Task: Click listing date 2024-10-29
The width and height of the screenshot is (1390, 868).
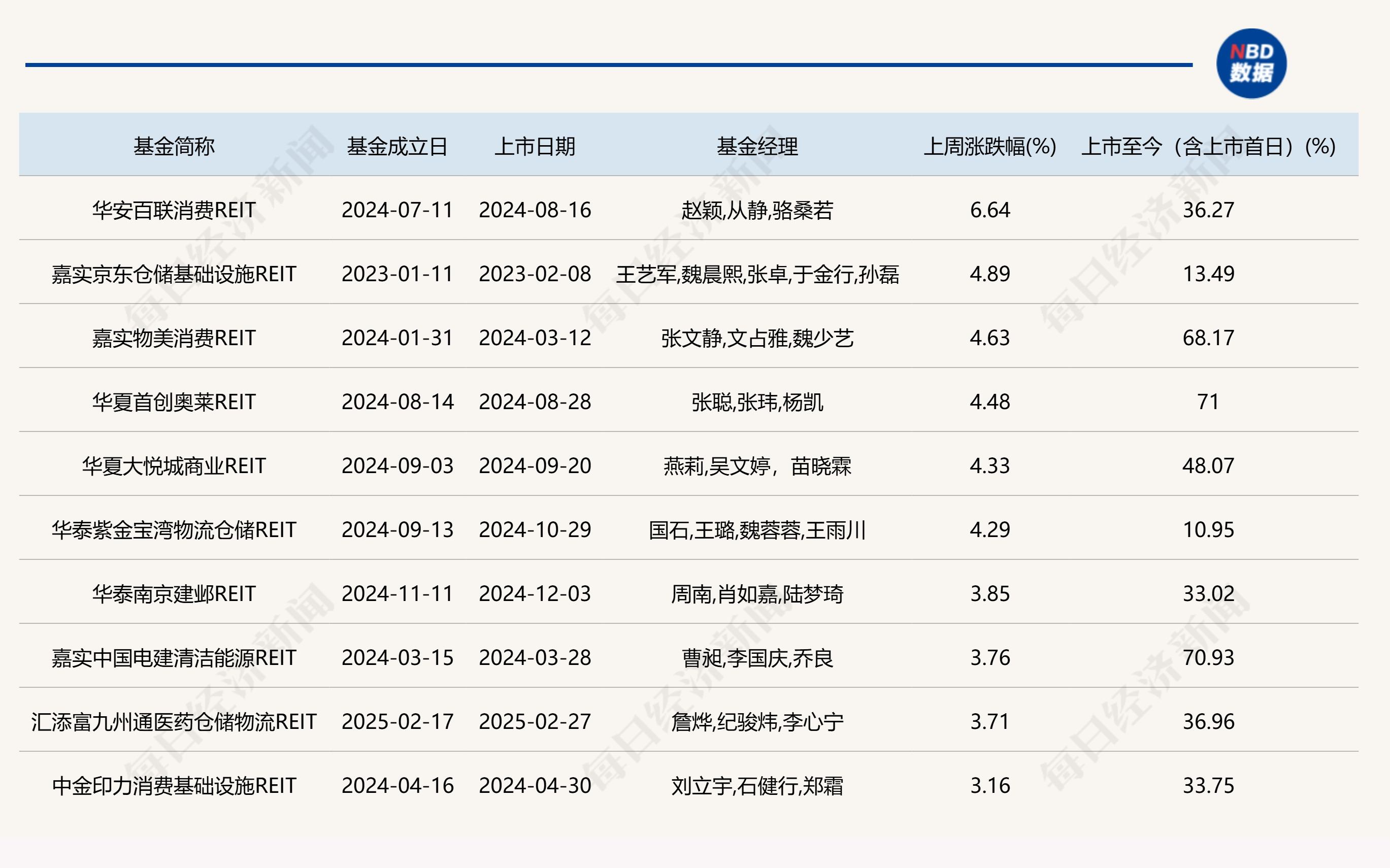Action: click(535, 530)
